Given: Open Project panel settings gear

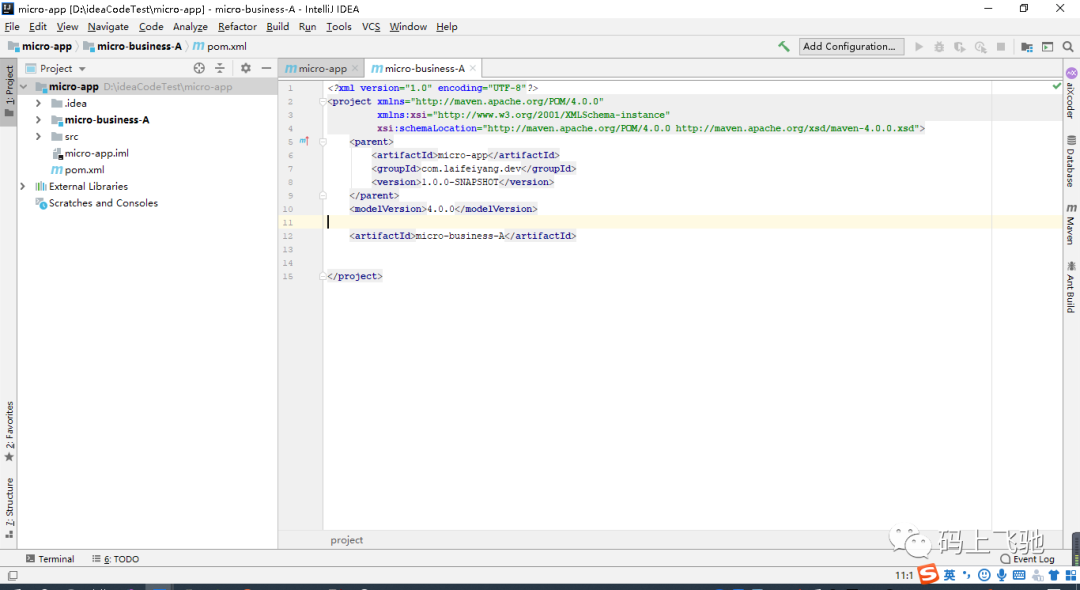Looking at the screenshot, I should [246, 68].
